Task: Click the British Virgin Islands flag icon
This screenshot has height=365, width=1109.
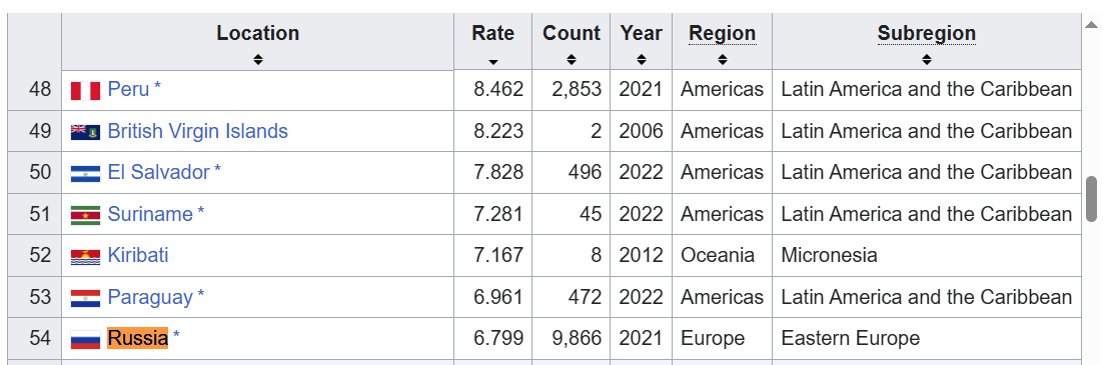Action: (85, 132)
